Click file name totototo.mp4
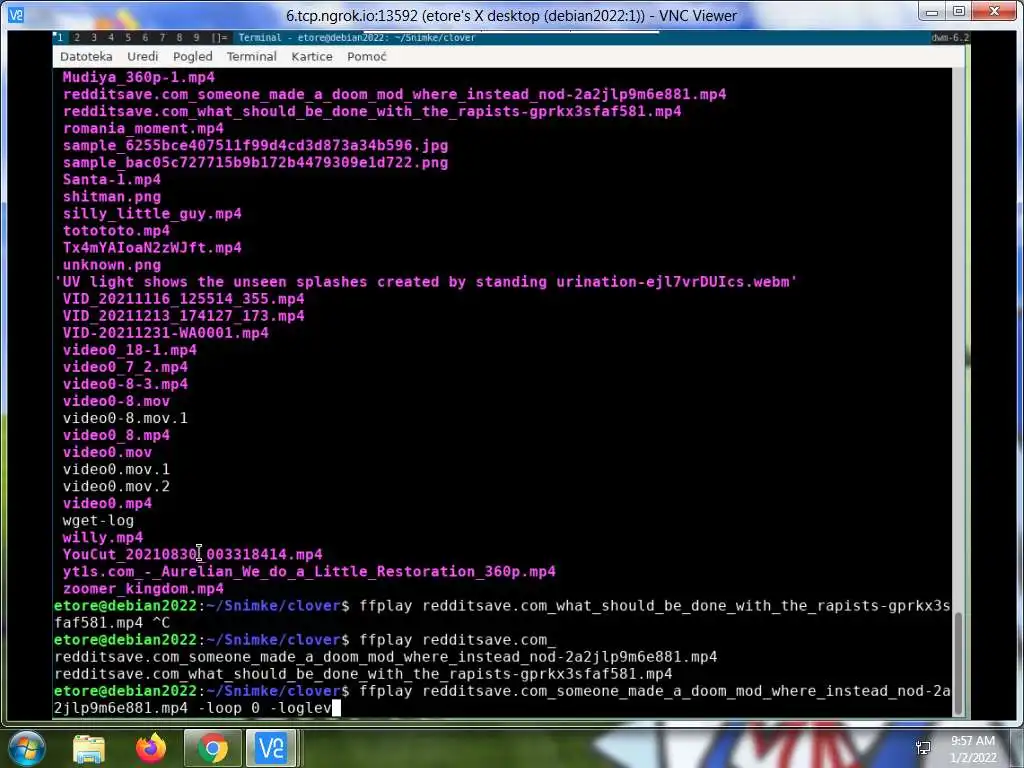Image resolution: width=1024 pixels, height=768 pixels. point(116,231)
